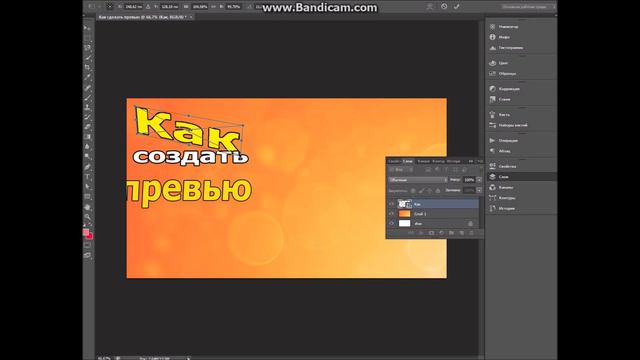Open the Гистограмма panel icon

(493, 48)
